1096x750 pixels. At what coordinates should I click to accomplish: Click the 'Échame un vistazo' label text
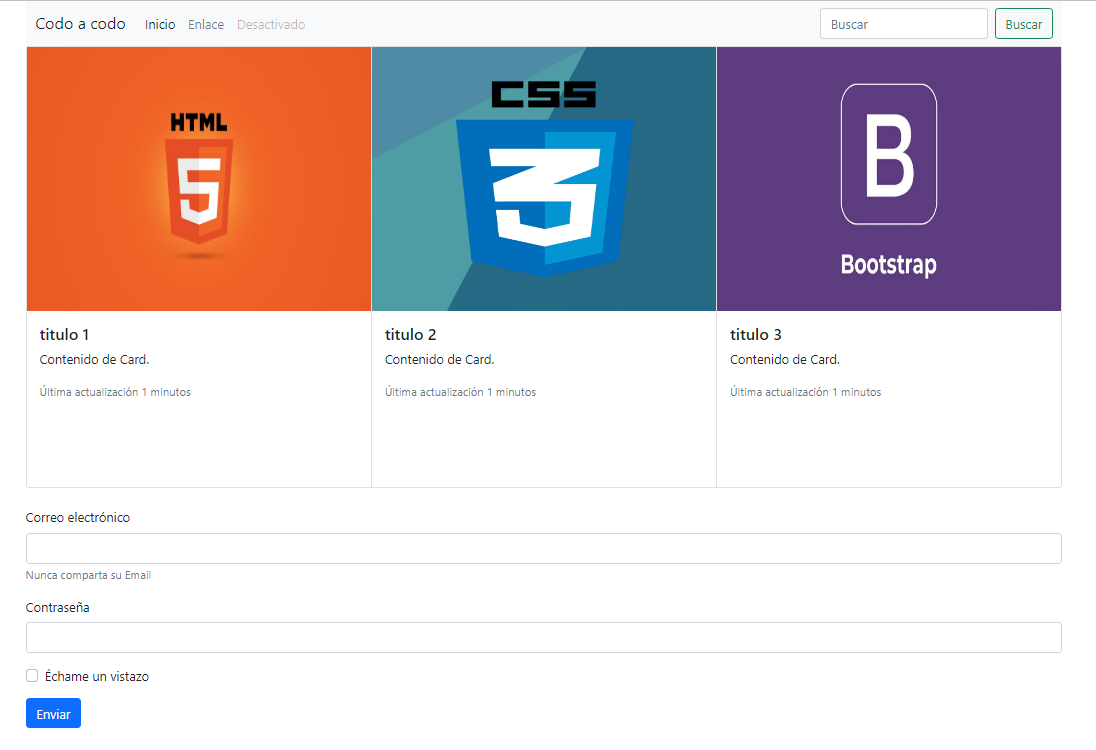tap(97, 676)
